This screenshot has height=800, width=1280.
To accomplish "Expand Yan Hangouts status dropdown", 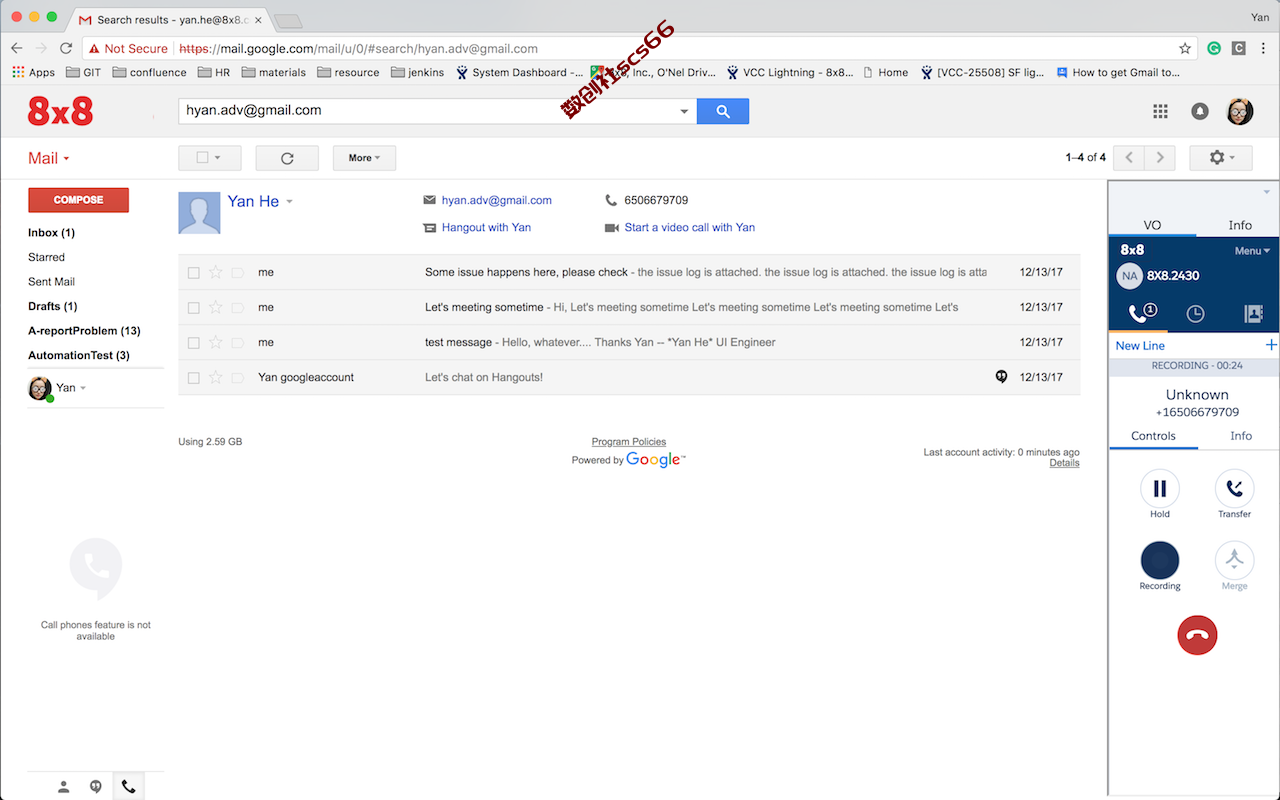I will (83, 388).
